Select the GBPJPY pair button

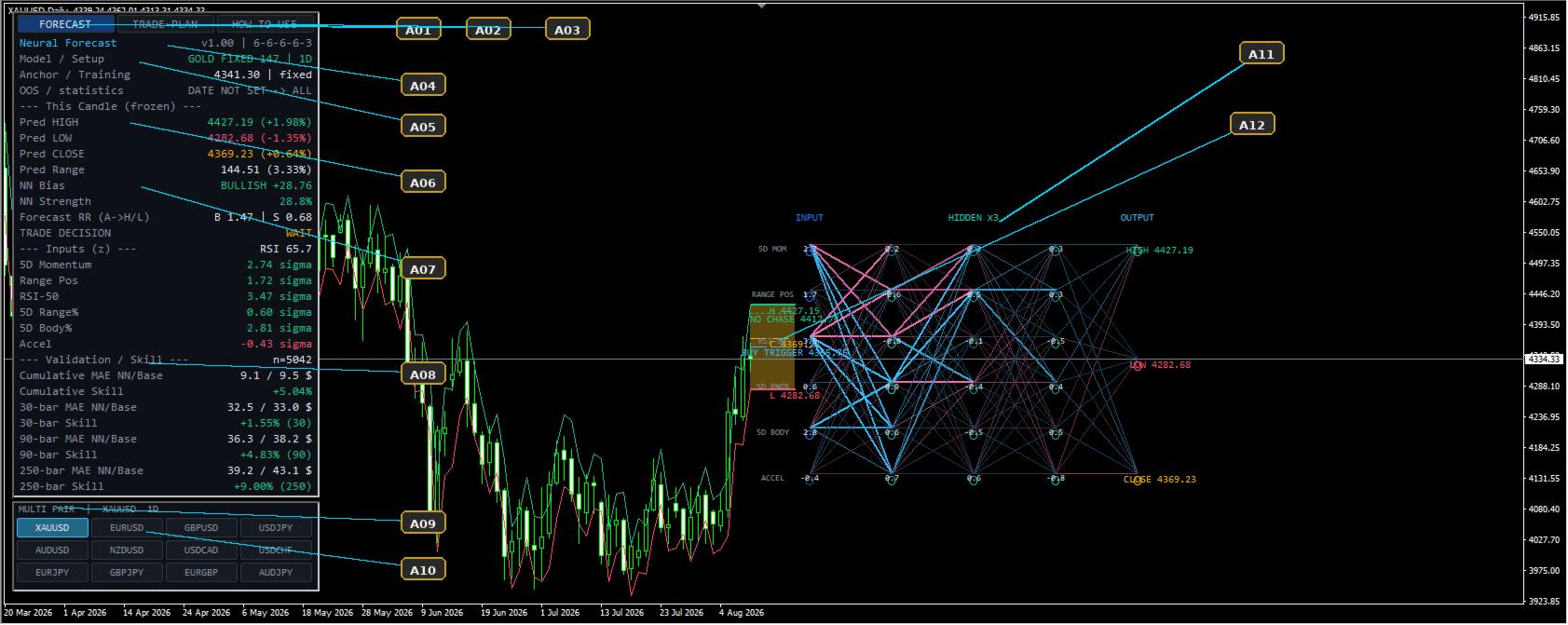[x=127, y=573]
